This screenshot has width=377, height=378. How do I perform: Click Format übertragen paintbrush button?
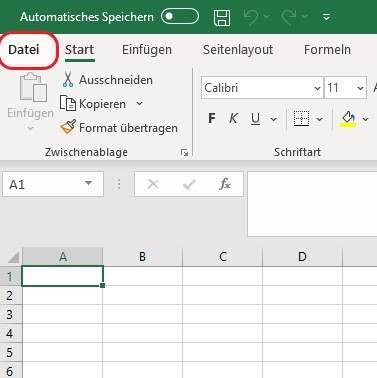coord(119,128)
